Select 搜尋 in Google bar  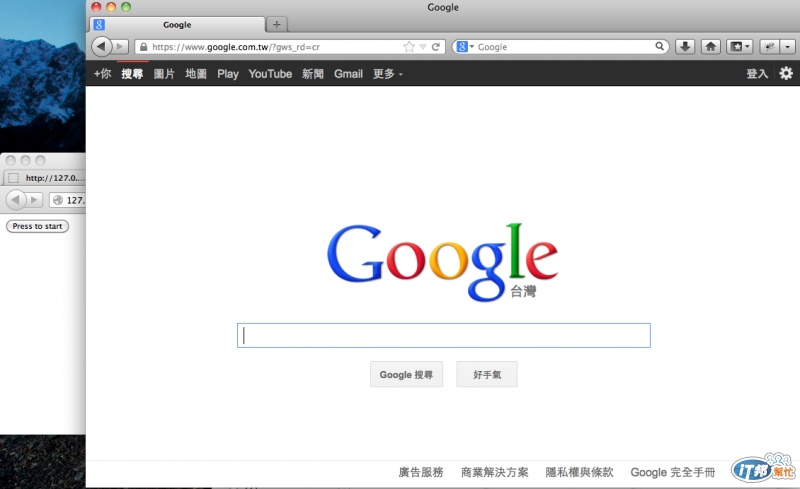pos(132,74)
